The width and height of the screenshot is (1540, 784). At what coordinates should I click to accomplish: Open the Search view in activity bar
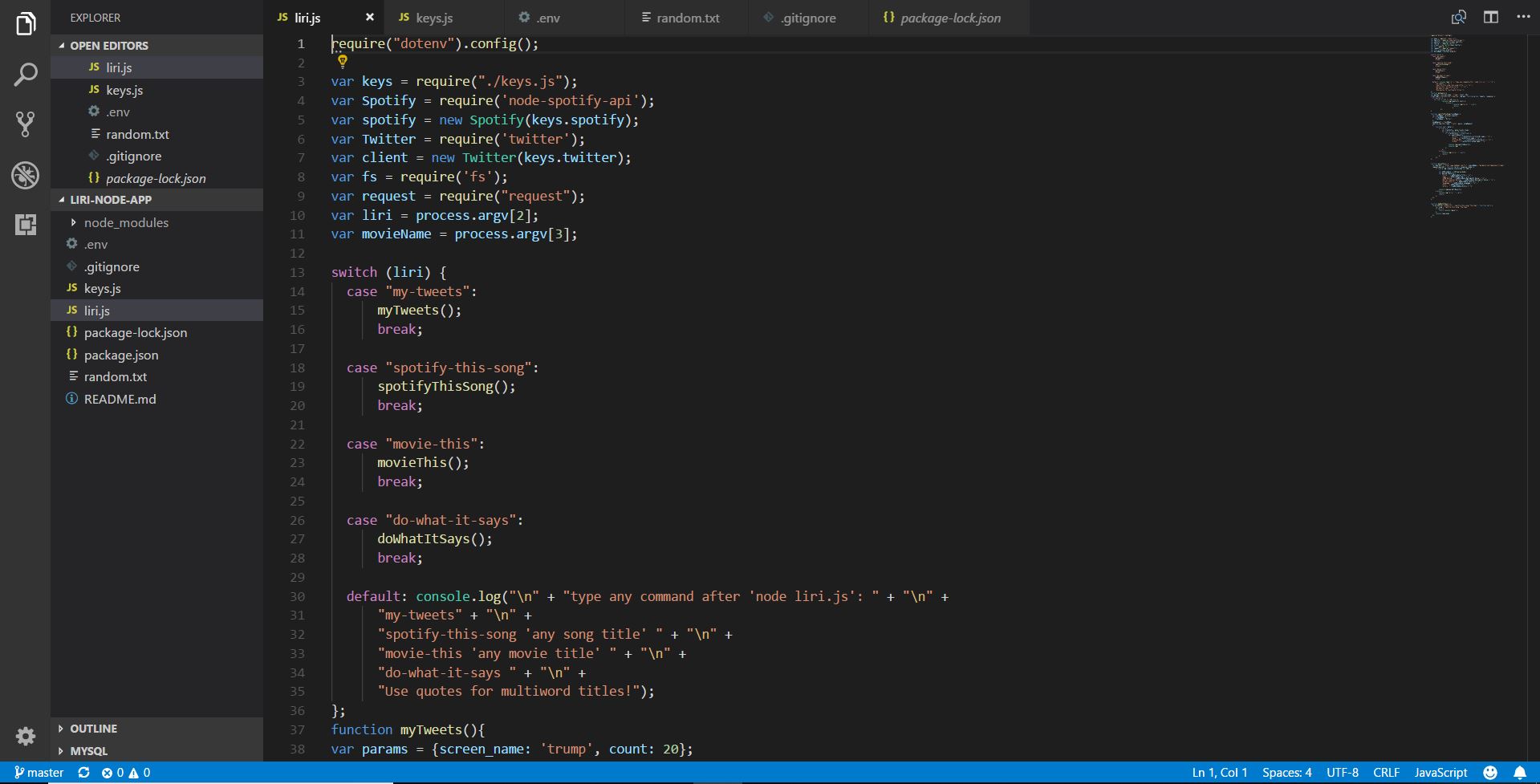[26, 75]
